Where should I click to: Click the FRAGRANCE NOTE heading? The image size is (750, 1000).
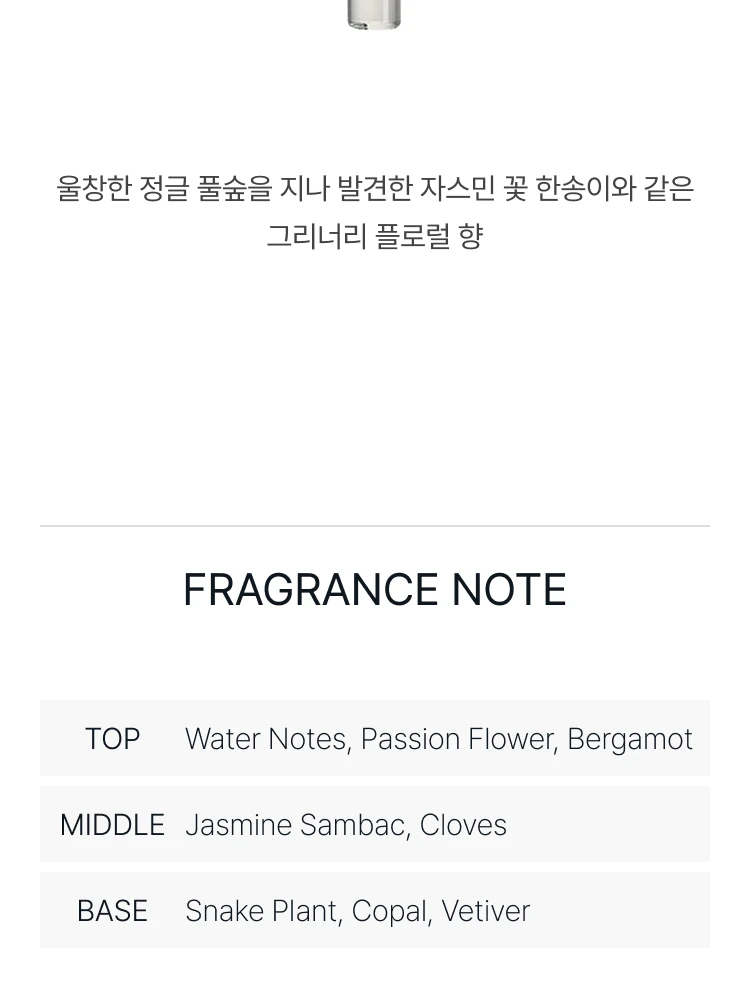(x=375, y=589)
